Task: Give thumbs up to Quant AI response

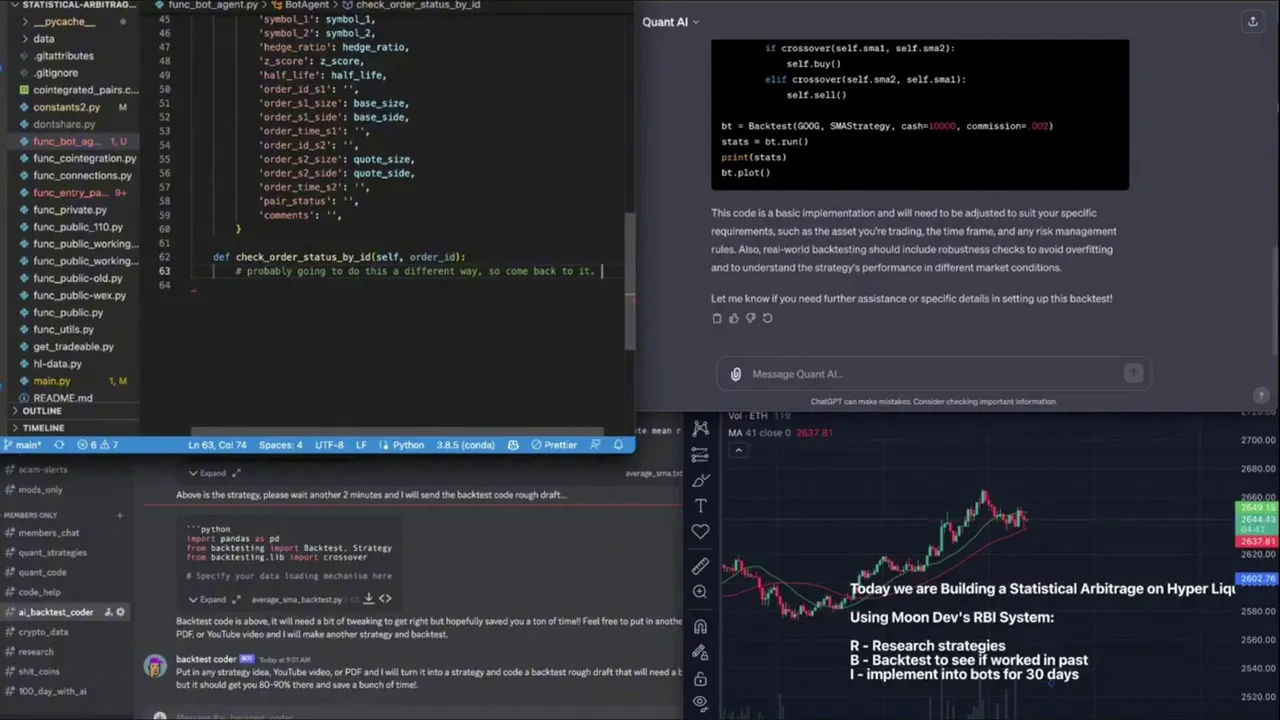Action: (733, 318)
